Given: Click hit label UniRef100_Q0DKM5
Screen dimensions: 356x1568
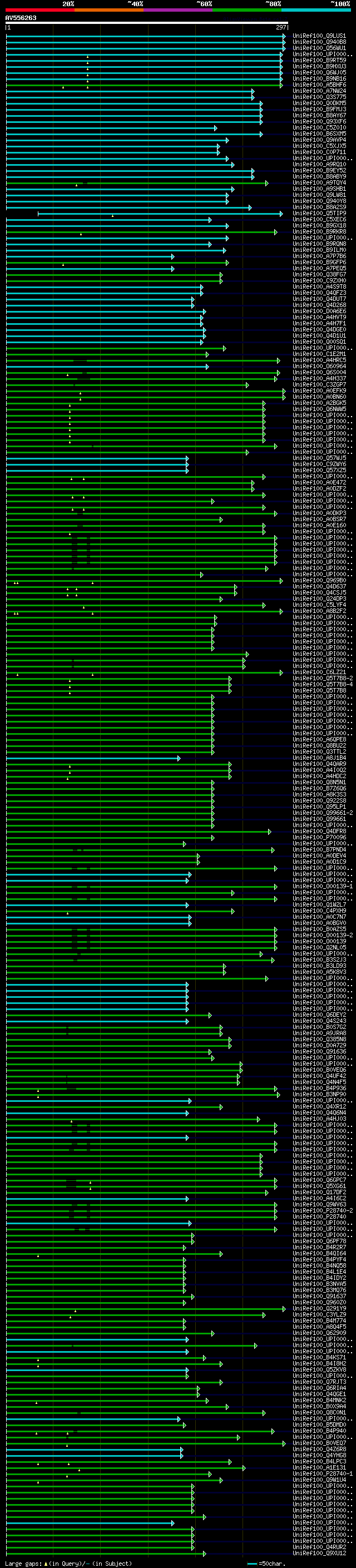Looking at the screenshot, I should [x=319, y=103].
